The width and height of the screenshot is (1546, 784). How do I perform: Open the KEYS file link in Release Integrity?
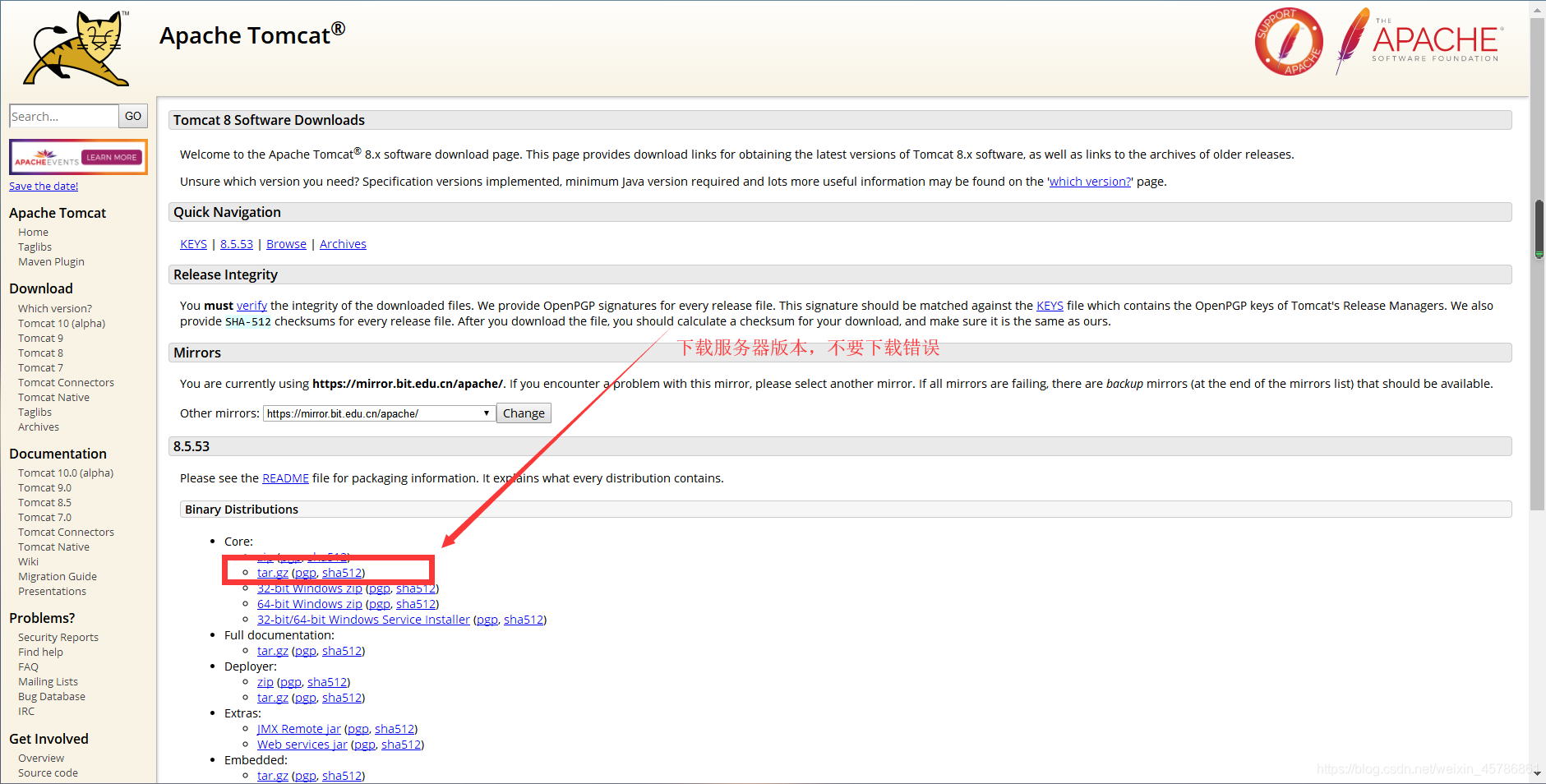pyautogui.click(x=1050, y=306)
